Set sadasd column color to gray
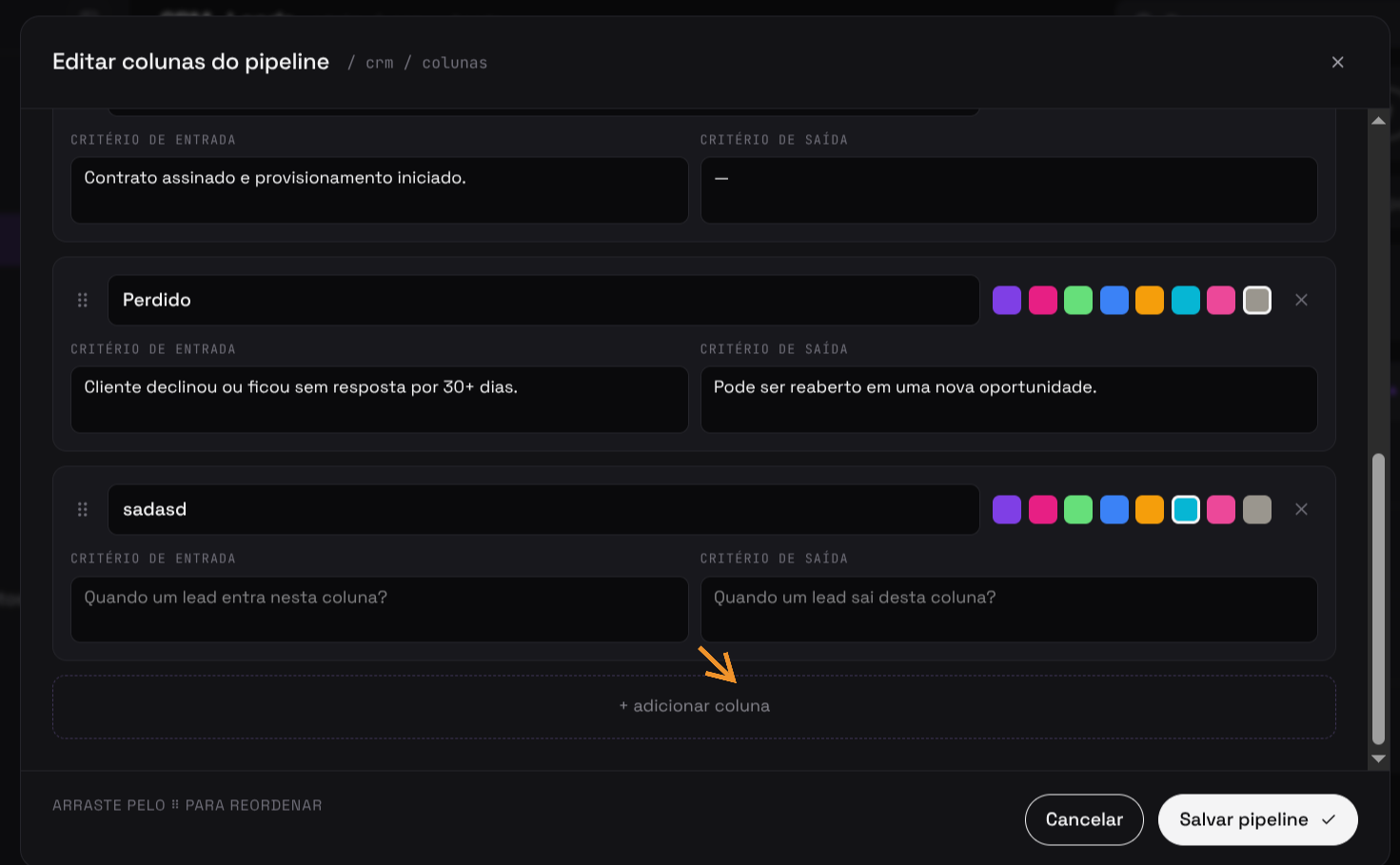 click(x=1257, y=509)
